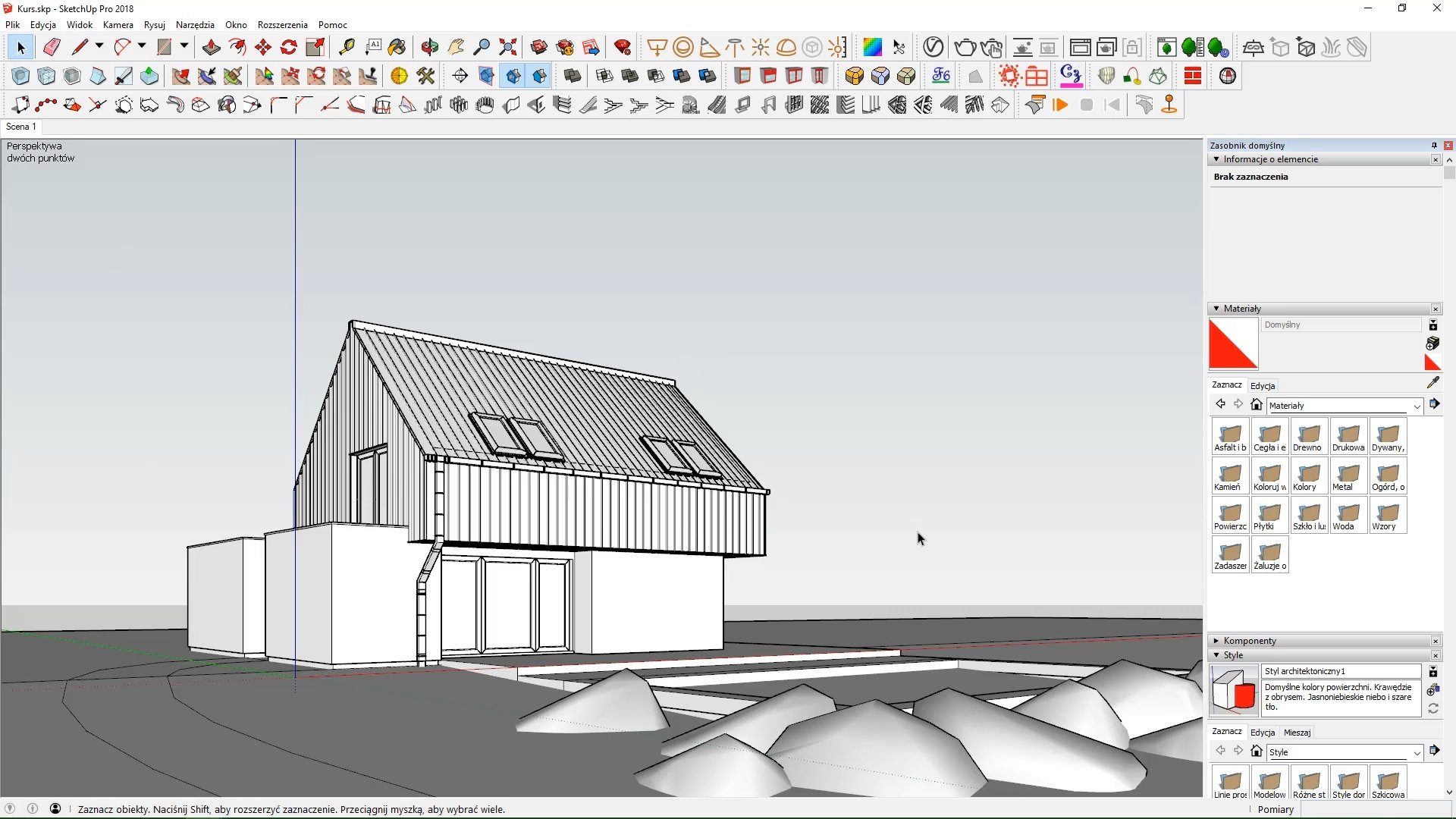Switch to the Mieszaj tab in Style
Screen dimensions: 1456x819
(1297, 733)
